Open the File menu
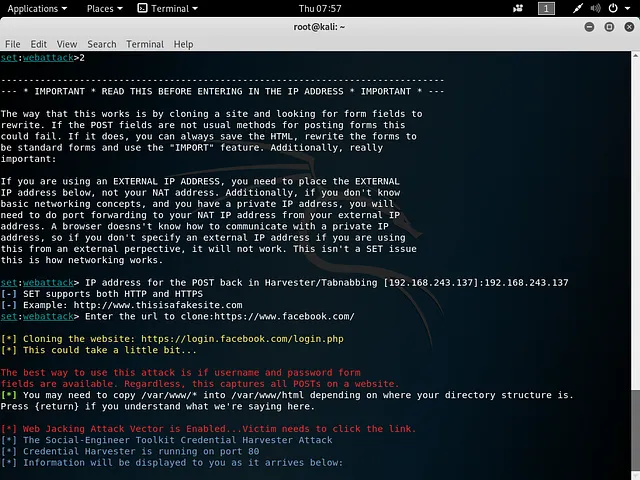Screen dimensions: 640x480 pos(13,44)
